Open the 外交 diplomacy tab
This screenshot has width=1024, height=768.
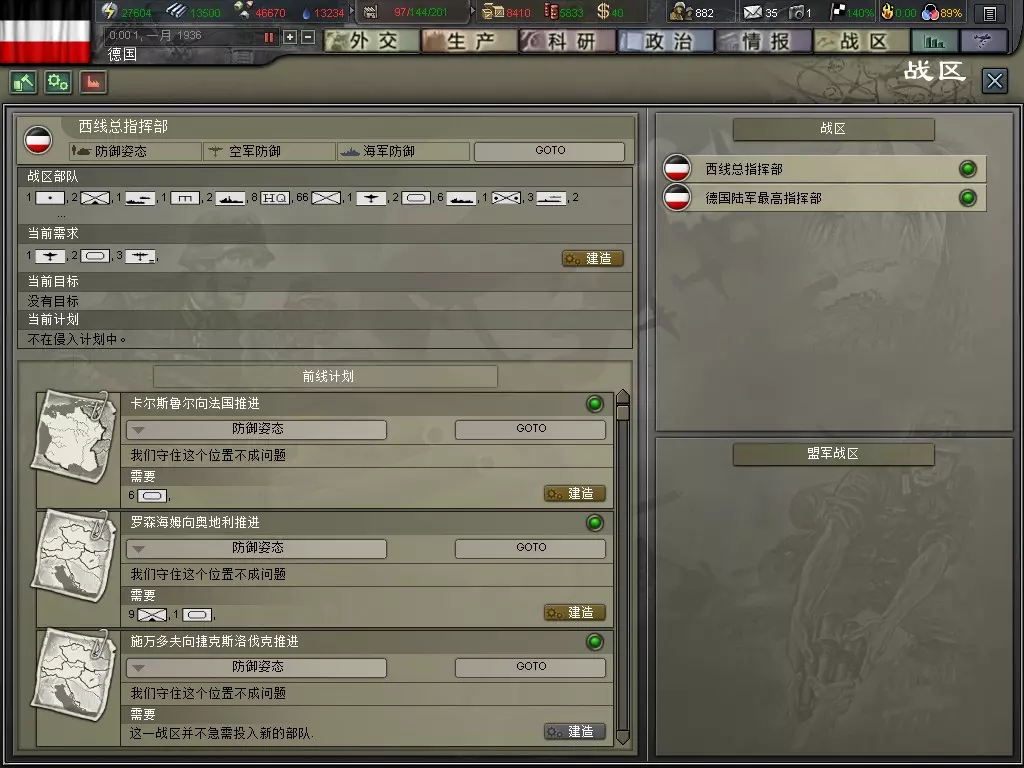(371, 42)
